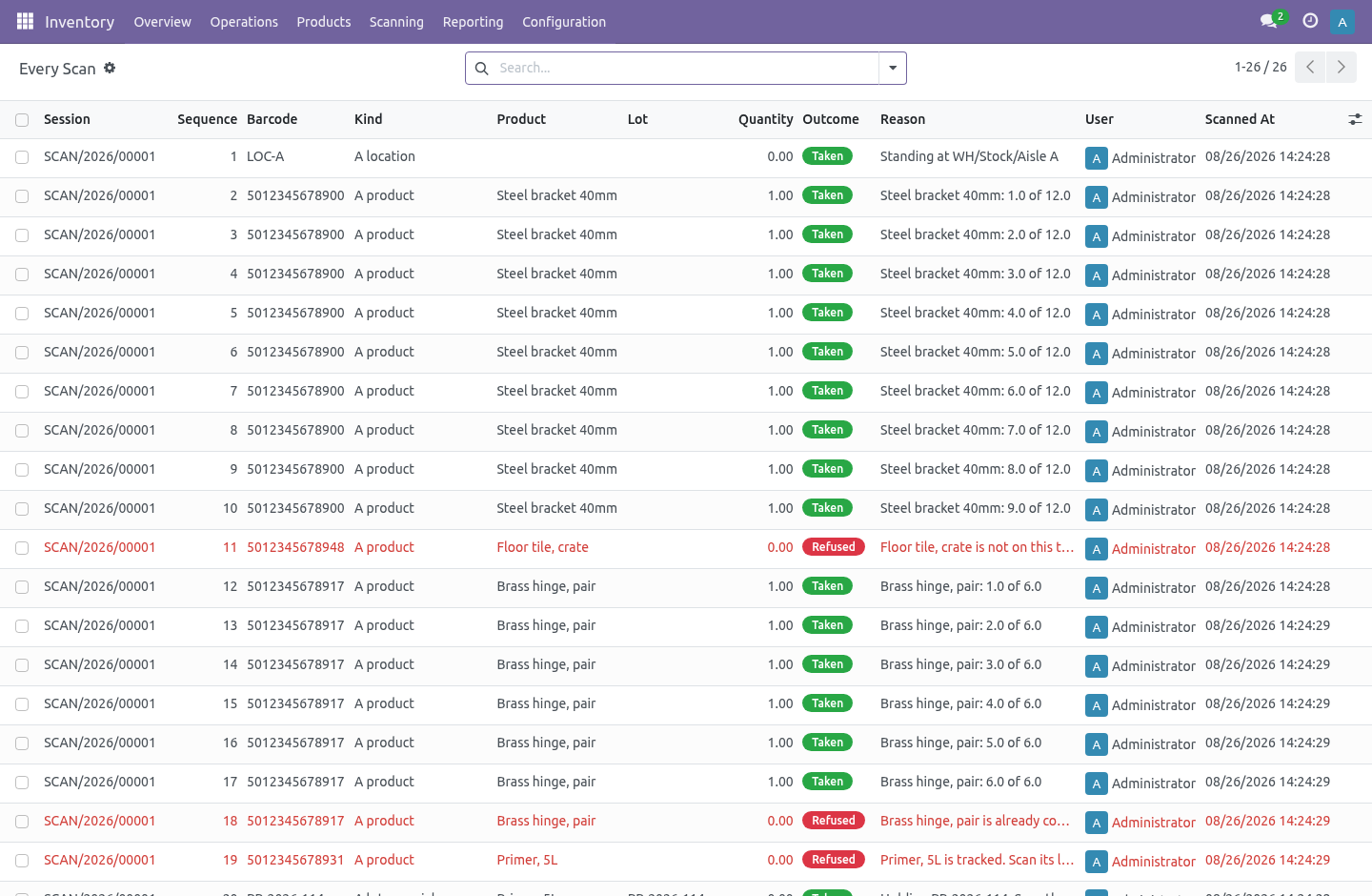Open the conversations chat icon
Viewport: 1372px width, 896px height.
[x=1268, y=21]
